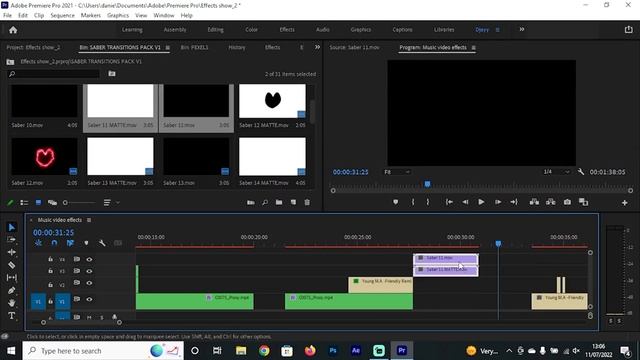Toggle V2 track output eye
The height and width of the screenshot is (360, 640).
coord(89,283)
